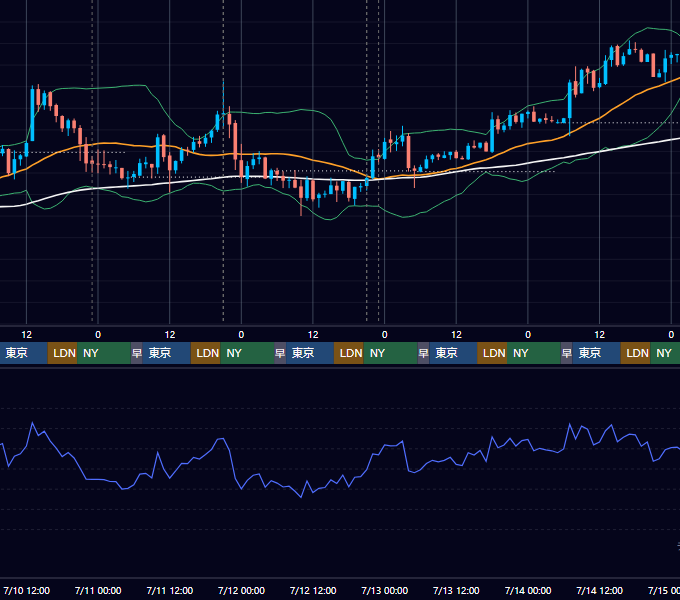Screen dimensions: 680x600
Task: Select the 東京 session block for 7/14
Action: (596, 353)
